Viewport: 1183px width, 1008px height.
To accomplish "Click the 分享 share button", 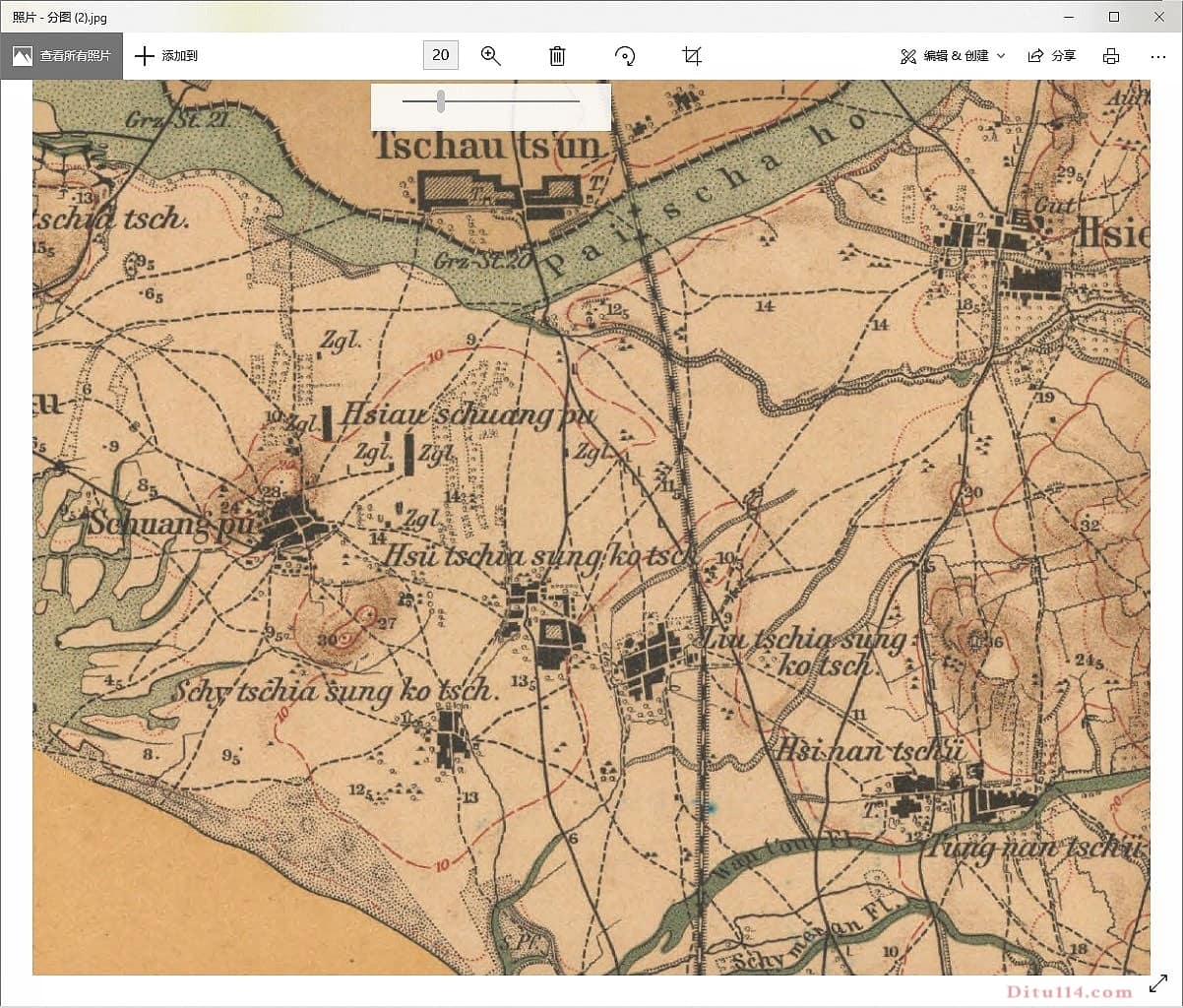I will pos(1052,56).
